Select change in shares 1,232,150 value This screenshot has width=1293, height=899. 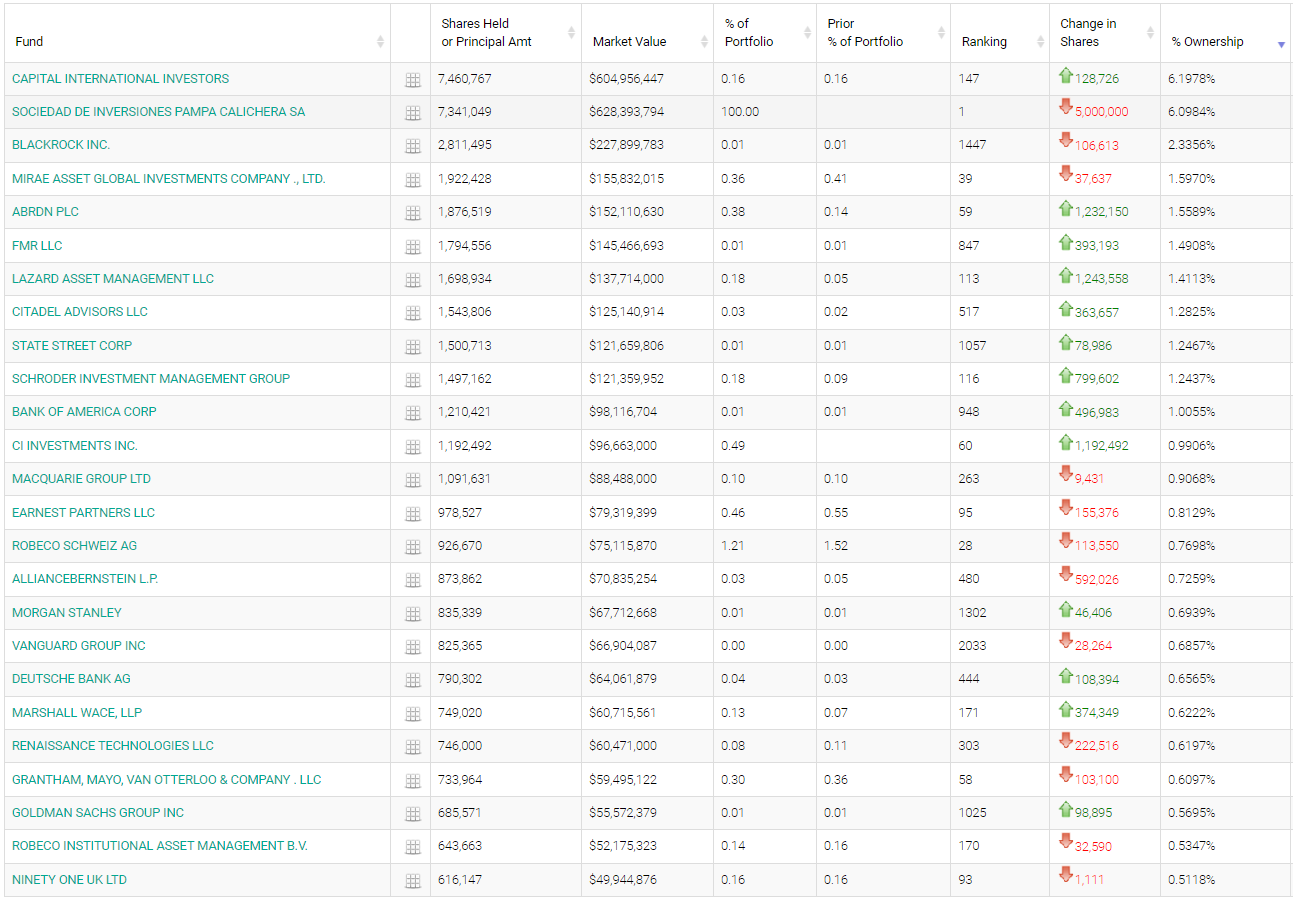coord(1101,212)
